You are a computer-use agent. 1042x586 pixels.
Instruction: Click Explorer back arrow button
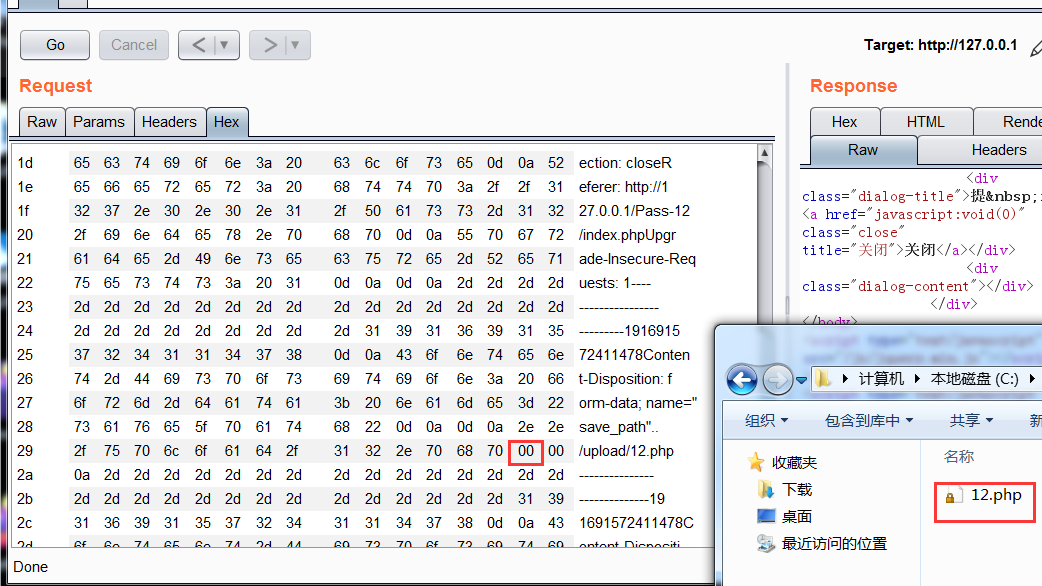(742, 380)
